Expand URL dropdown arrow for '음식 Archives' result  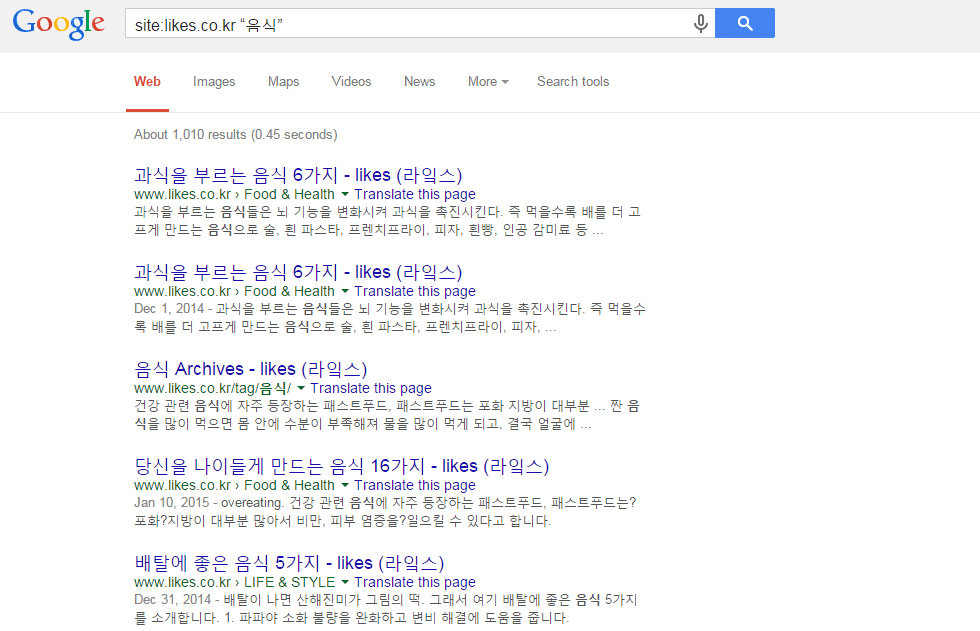click(x=301, y=389)
